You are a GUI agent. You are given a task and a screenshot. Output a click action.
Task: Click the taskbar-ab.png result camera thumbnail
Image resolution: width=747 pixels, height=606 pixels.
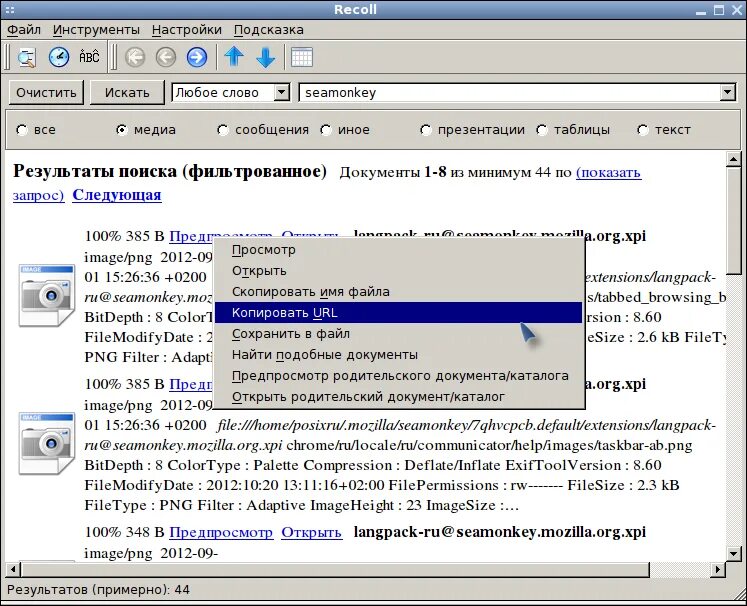(47, 444)
